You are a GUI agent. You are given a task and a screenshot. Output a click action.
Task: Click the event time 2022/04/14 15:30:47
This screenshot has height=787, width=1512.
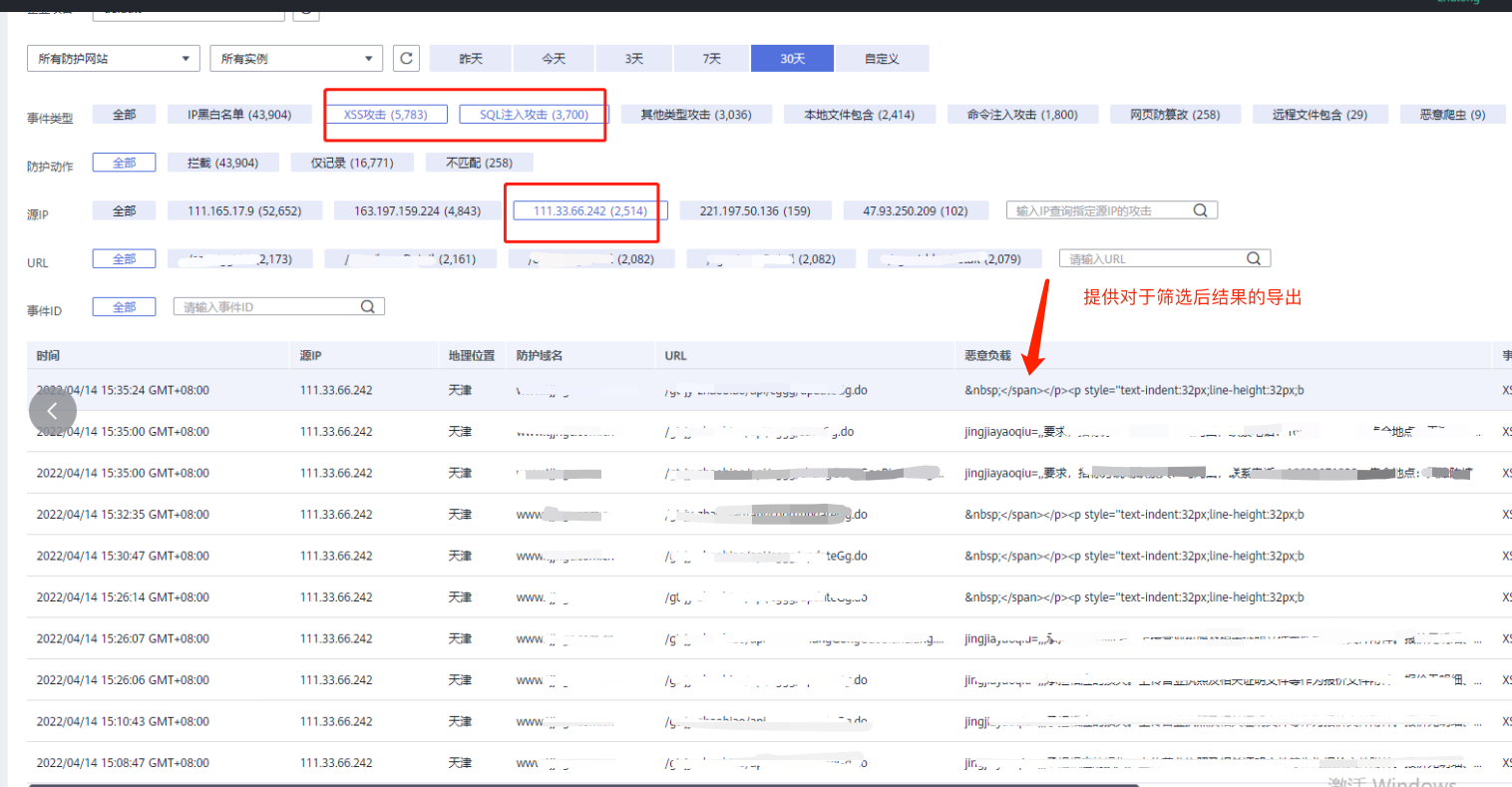123,556
